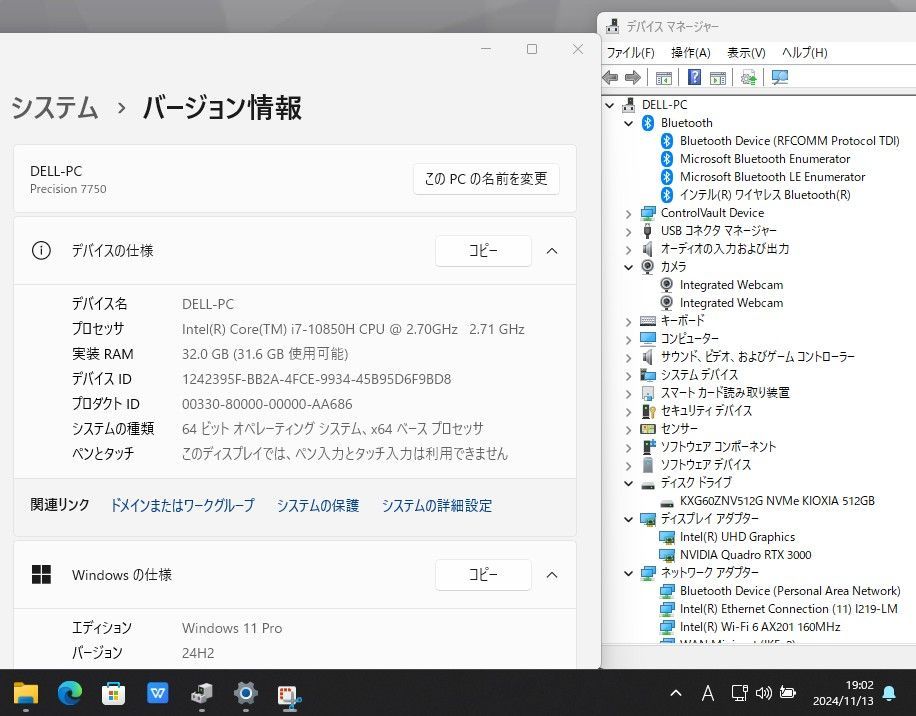Select Microsoft Bluetooth Enumerator
916x716 pixels.
(x=765, y=159)
